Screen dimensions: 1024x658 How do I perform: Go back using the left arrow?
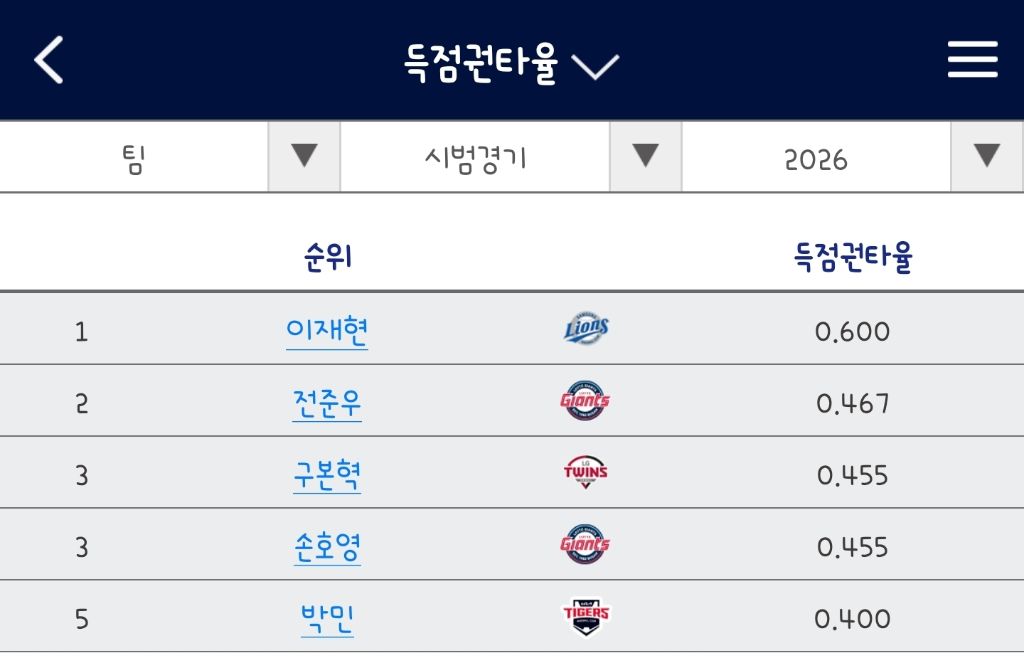(x=49, y=60)
